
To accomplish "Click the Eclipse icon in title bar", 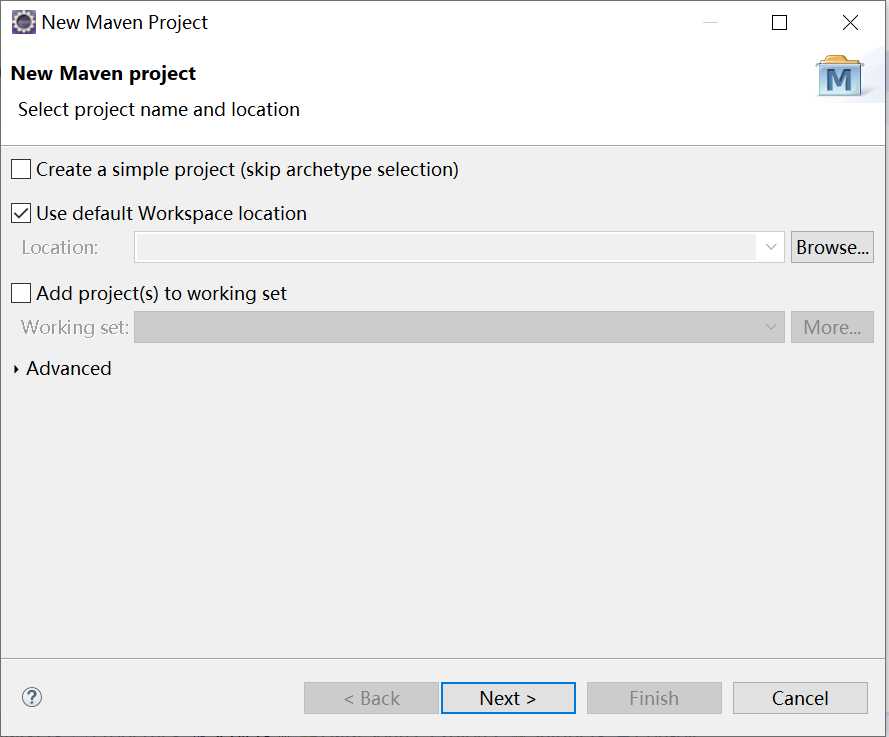I will click(x=24, y=23).
